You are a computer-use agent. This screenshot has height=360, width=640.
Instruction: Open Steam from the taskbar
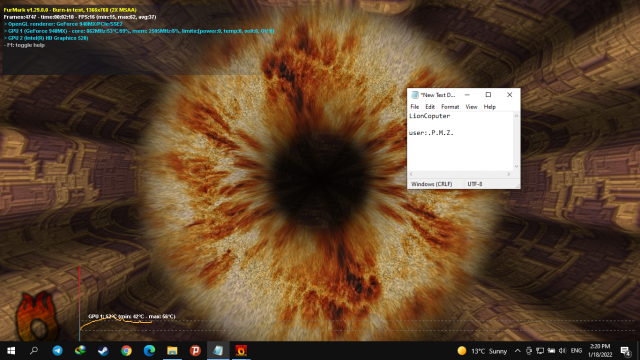pos(103,351)
